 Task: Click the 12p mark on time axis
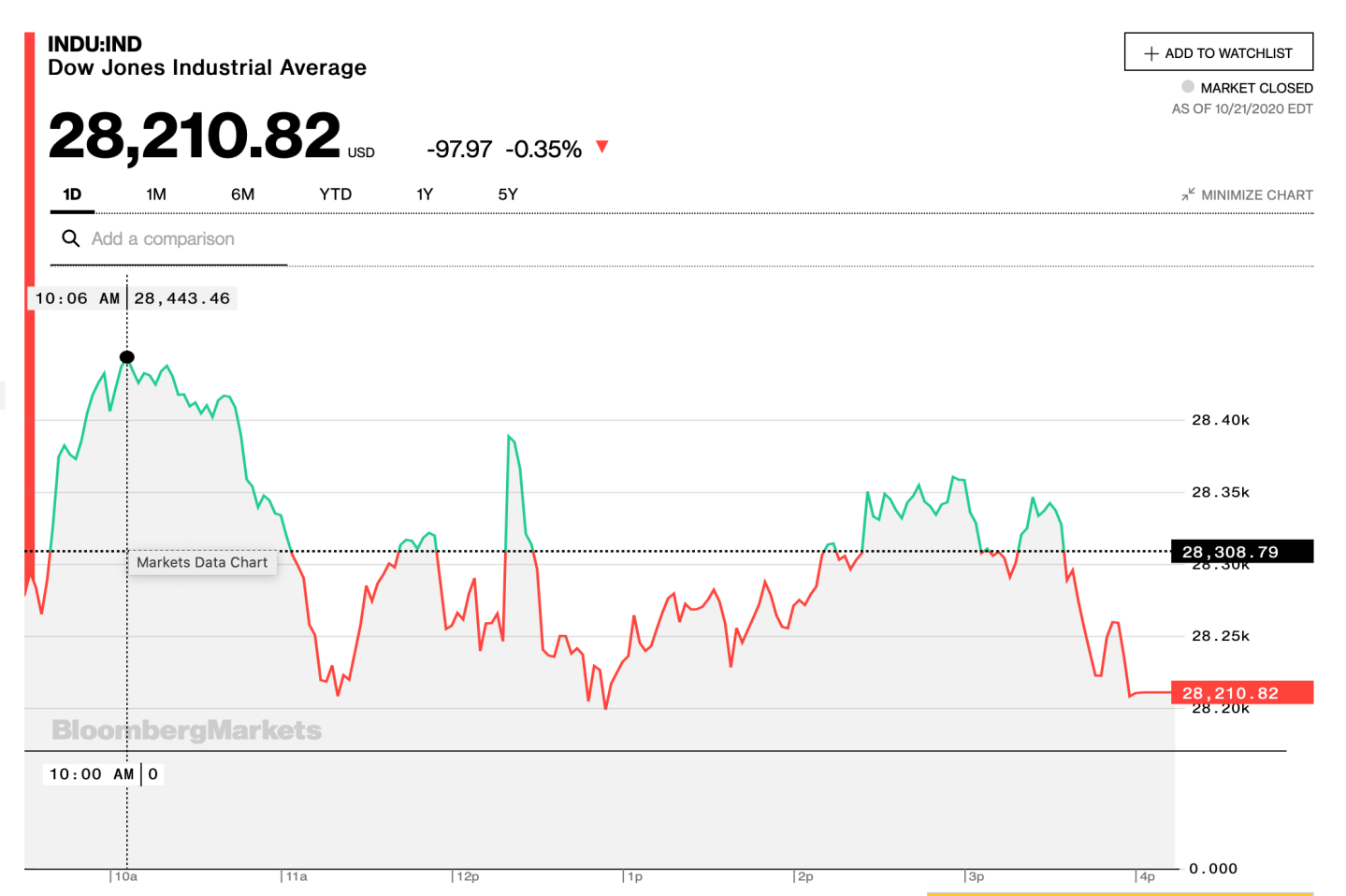tap(468, 877)
